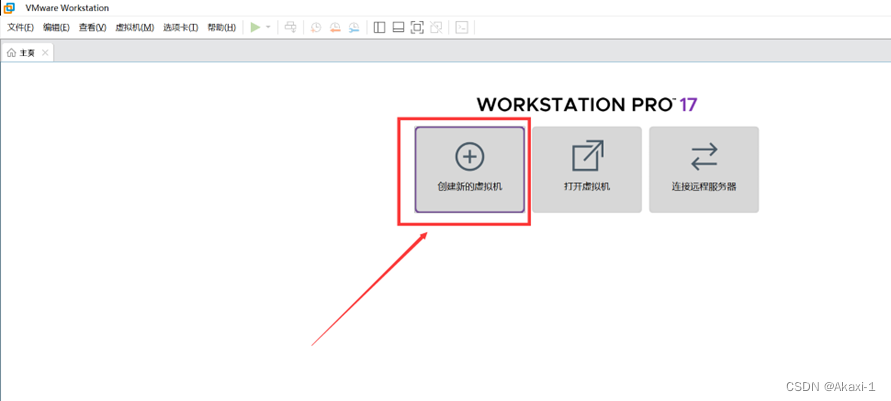891x401 pixels.
Task: Click the 创建新的虚拟机 button
Action: click(x=469, y=169)
